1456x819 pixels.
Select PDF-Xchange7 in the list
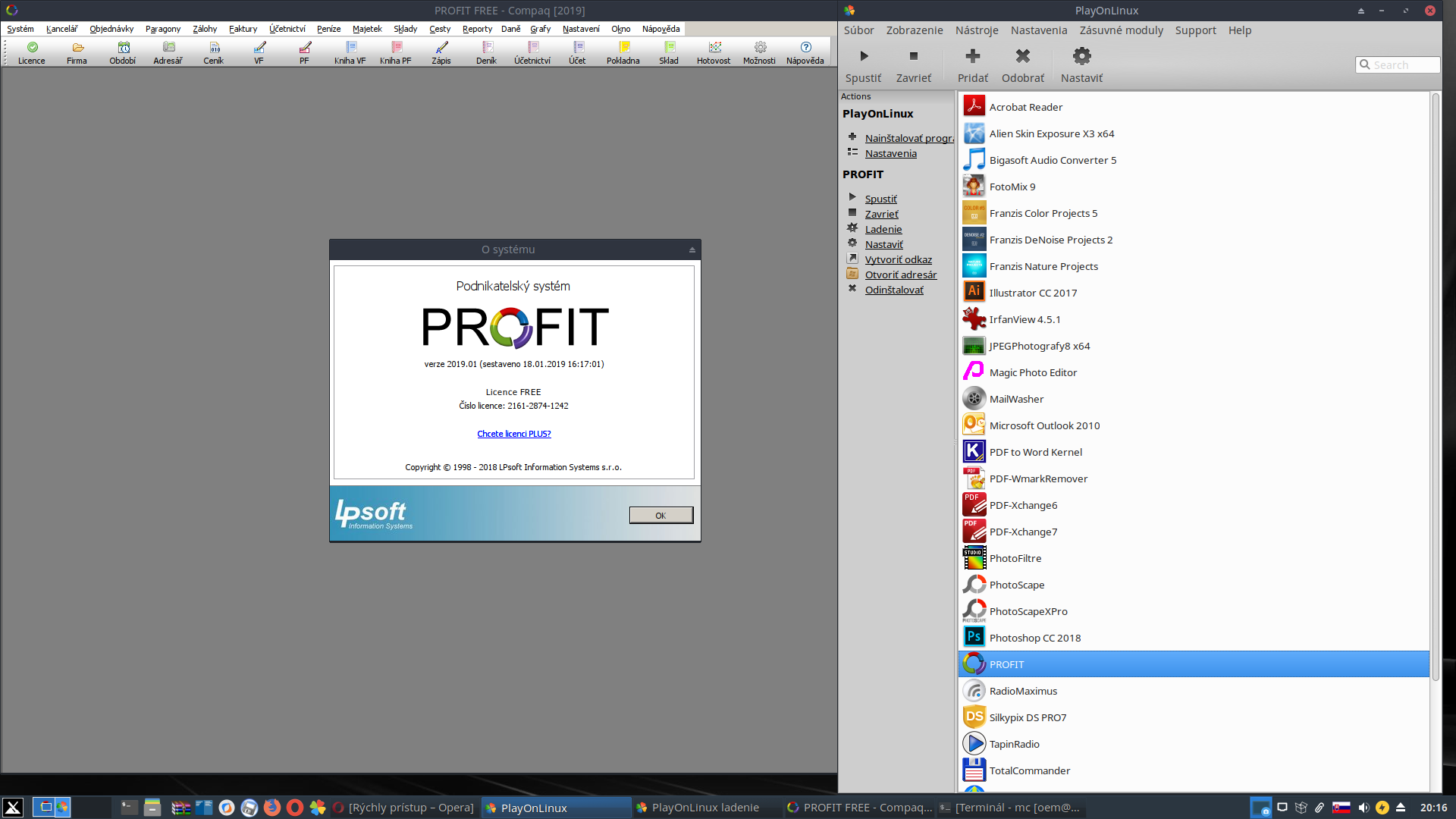(x=1194, y=532)
